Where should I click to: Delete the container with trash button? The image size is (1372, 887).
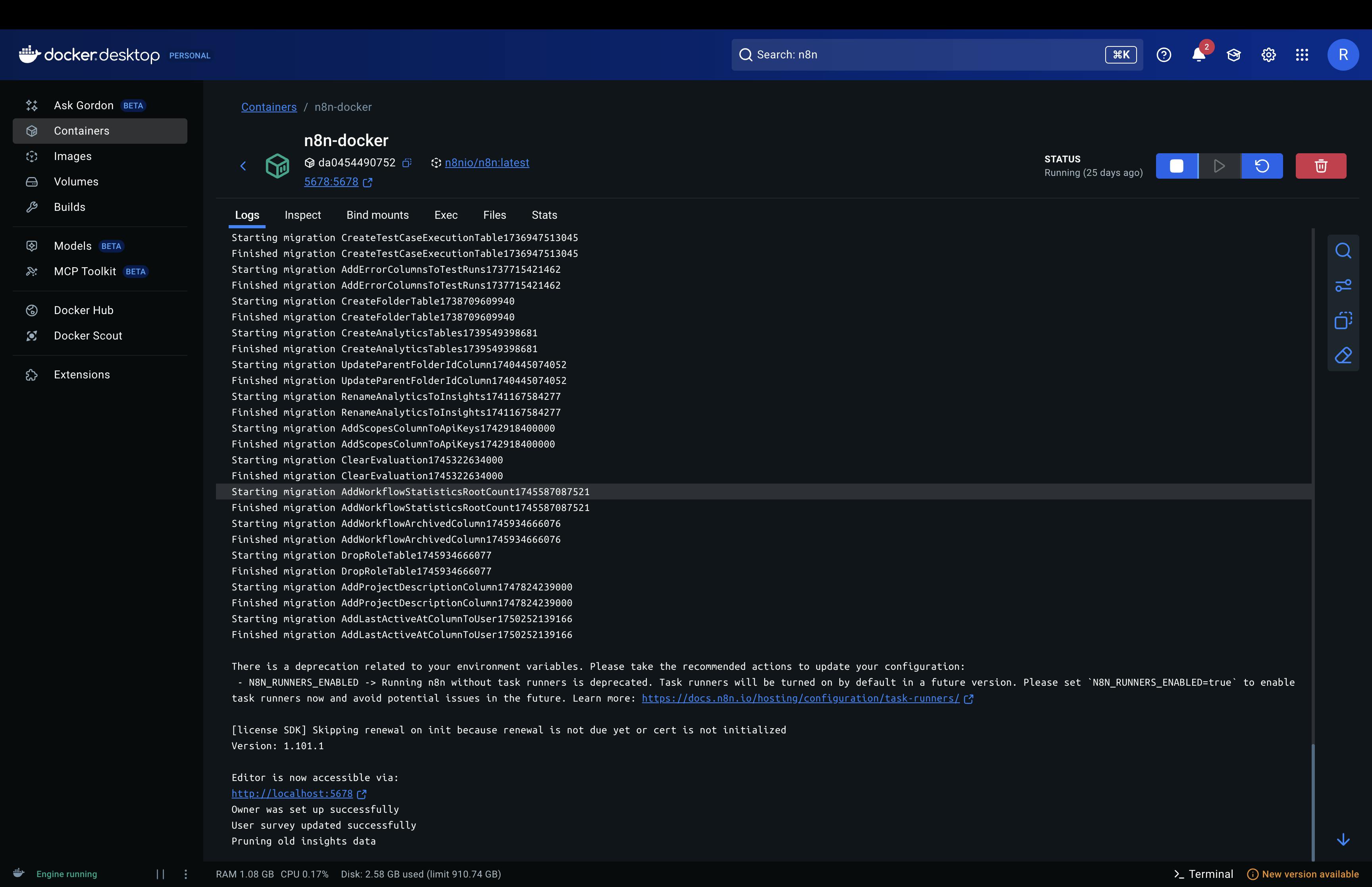[x=1320, y=166]
